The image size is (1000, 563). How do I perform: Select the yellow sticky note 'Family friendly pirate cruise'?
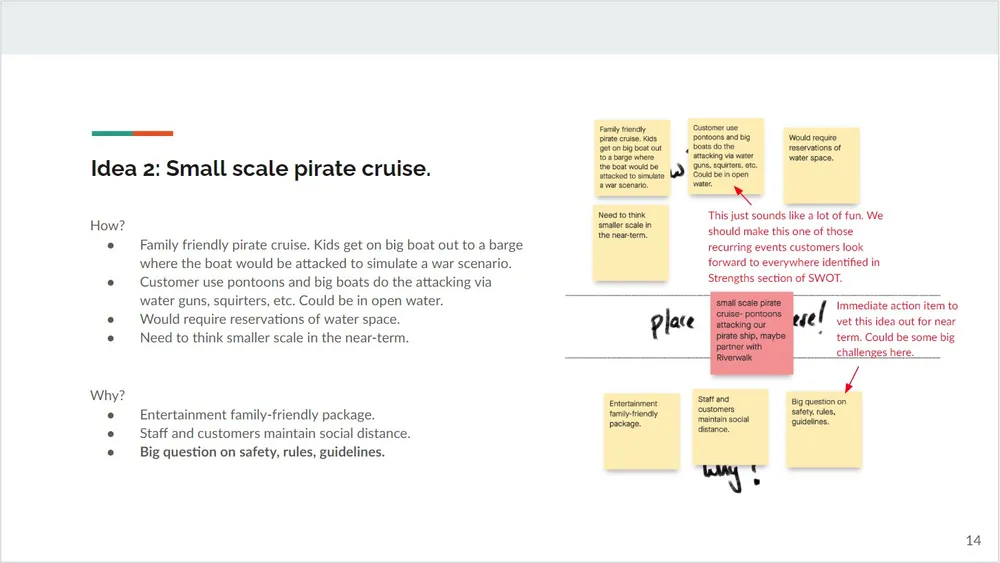[x=632, y=157]
